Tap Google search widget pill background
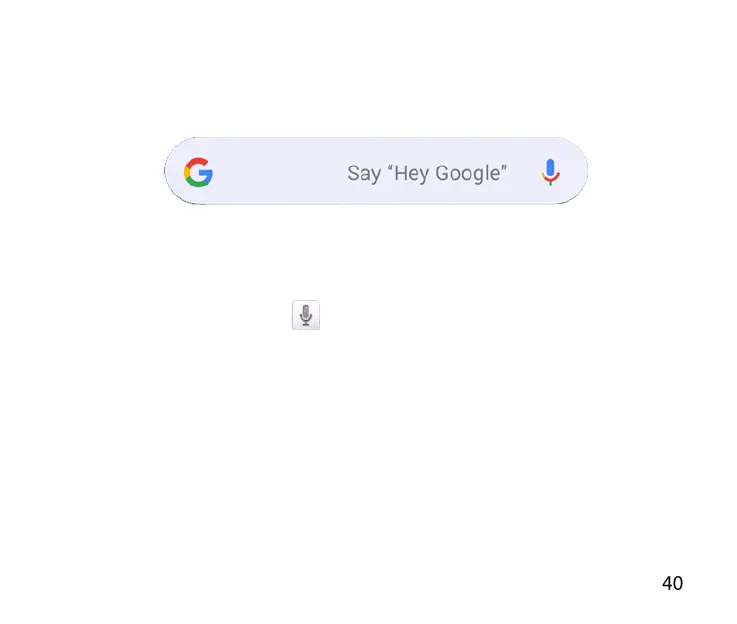This screenshot has width=737, height=624. click(x=376, y=171)
